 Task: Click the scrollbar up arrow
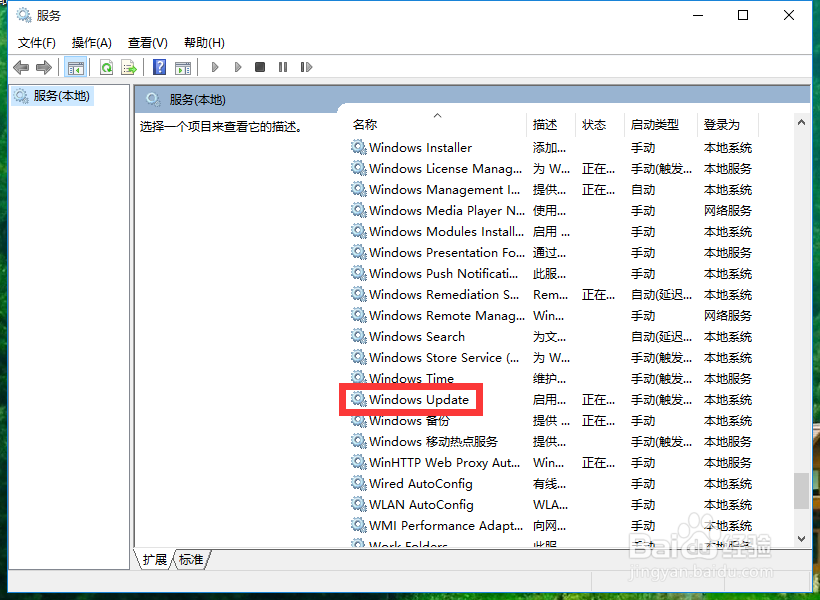point(801,122)
